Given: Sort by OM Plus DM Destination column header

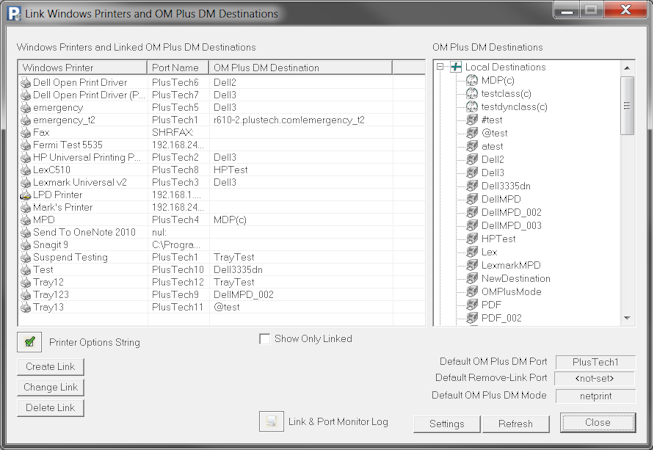Looking at the screenshot, I should (300, 67).
